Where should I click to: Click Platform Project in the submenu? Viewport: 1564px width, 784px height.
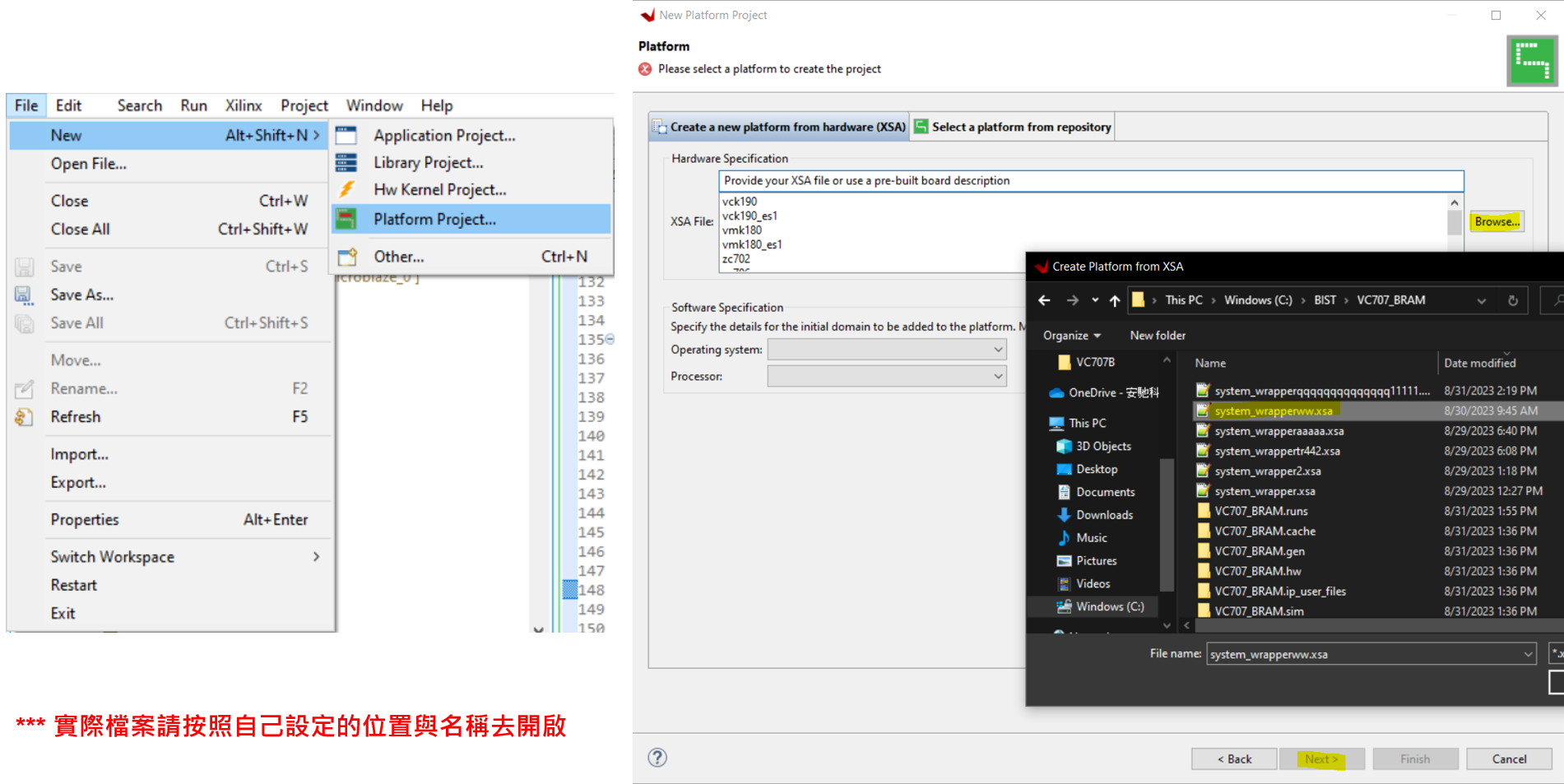click(471, 219)
